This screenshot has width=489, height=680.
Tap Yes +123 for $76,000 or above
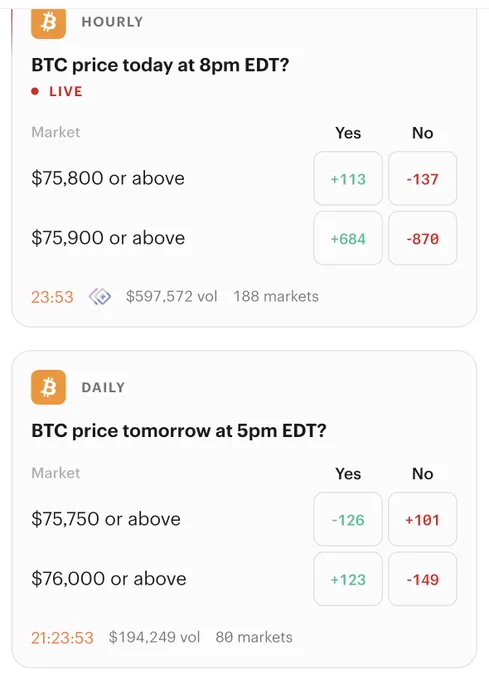[x=348, y=579]
